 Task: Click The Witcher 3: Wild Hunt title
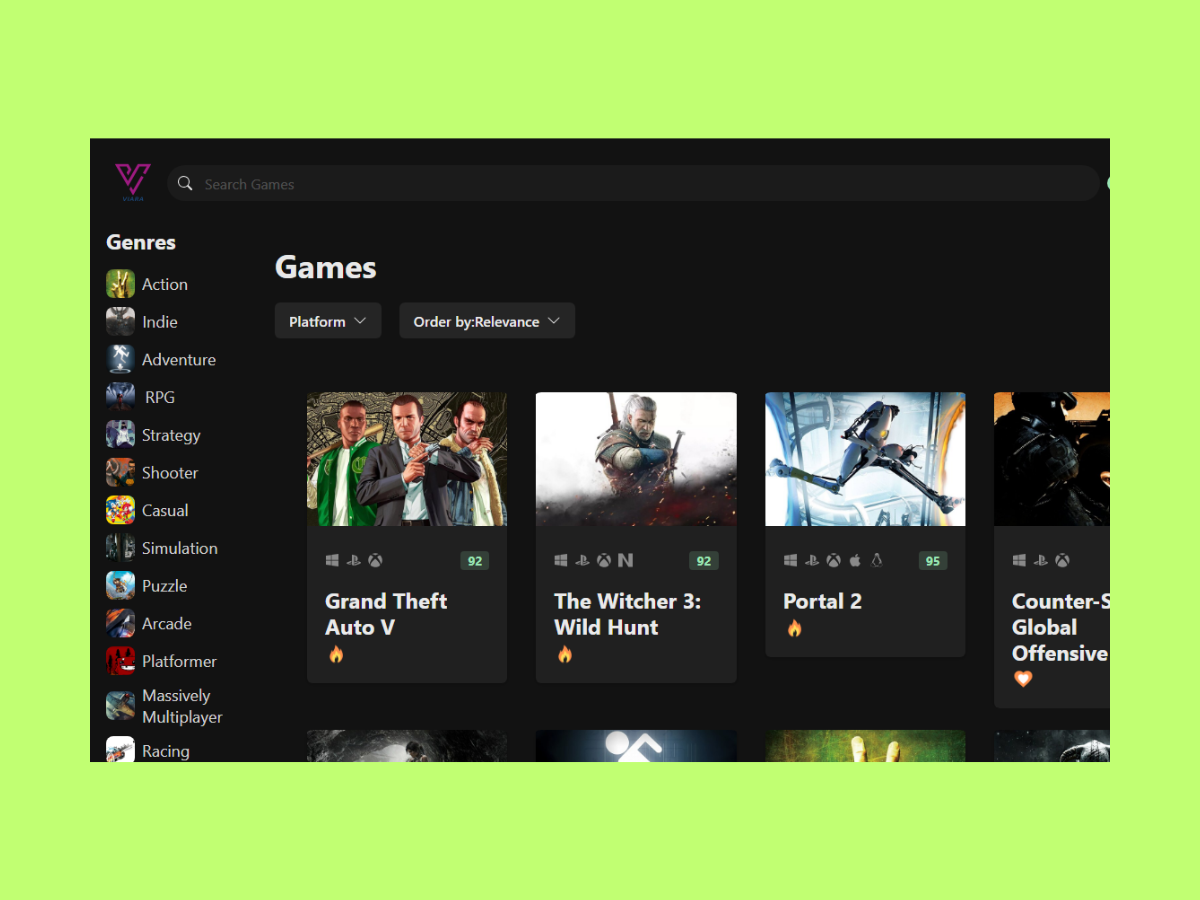[x=628, y=614]
